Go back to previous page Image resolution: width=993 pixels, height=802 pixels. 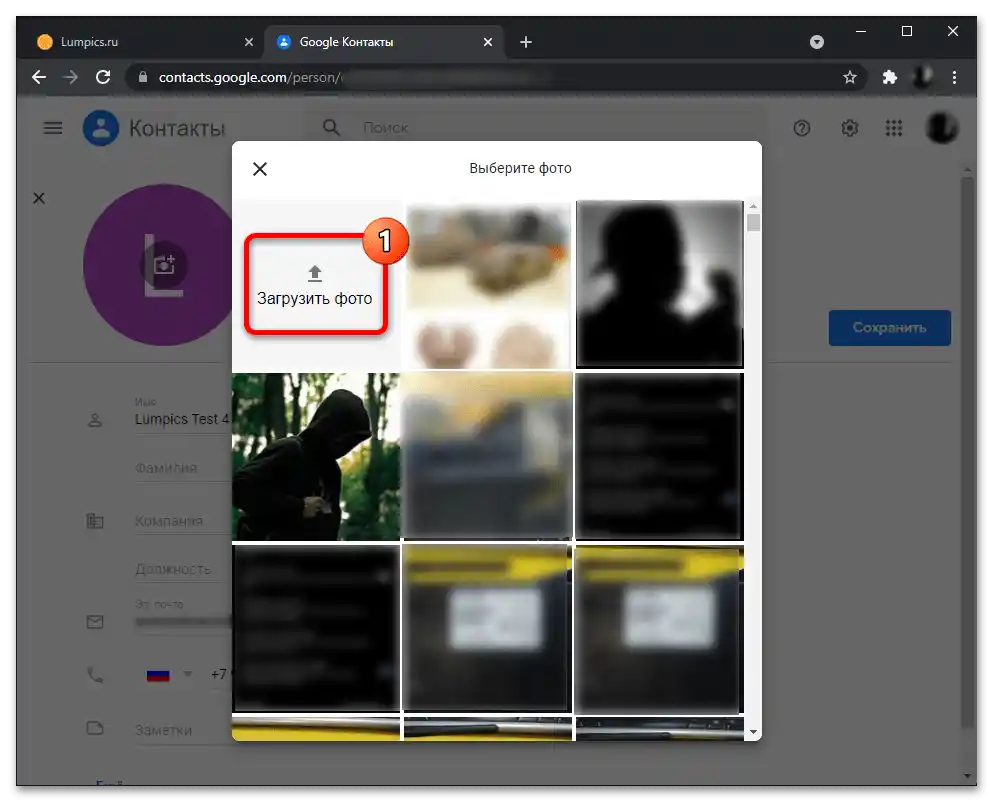pyautogui.click(x=38, y=77)
